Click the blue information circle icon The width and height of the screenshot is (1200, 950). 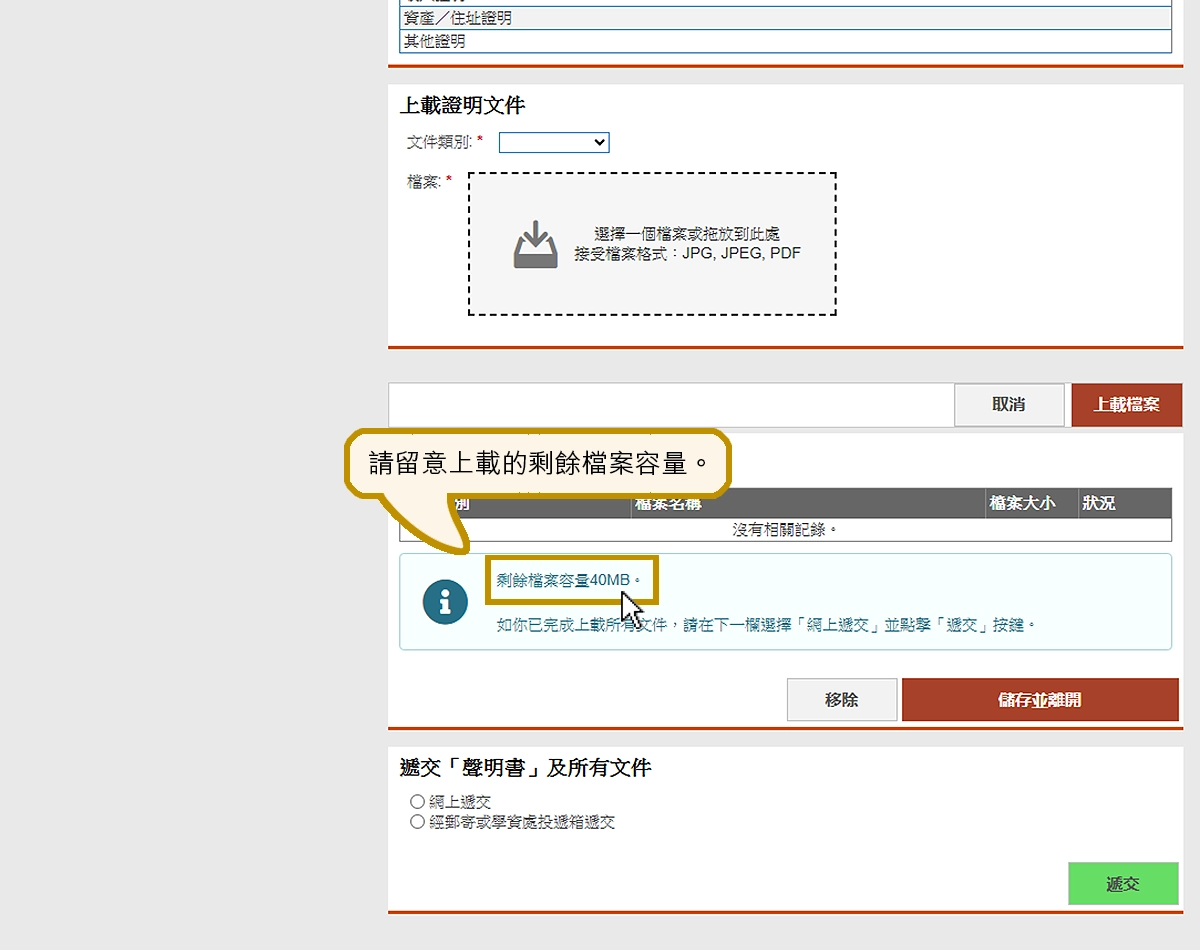tap(445, 601)
